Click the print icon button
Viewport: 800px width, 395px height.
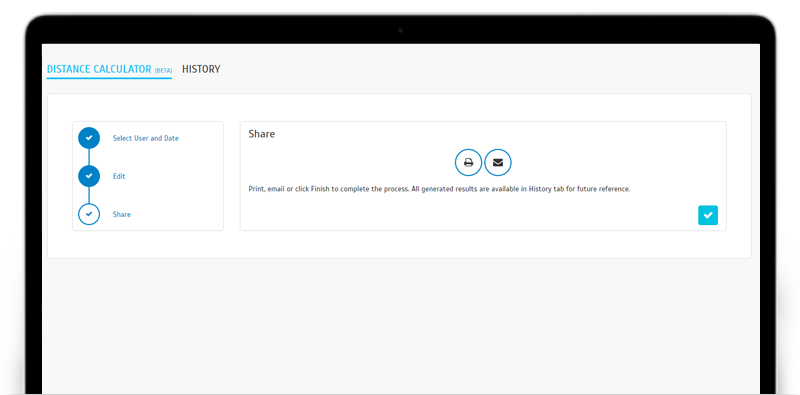pyautogui.click(x=468, y=163)
